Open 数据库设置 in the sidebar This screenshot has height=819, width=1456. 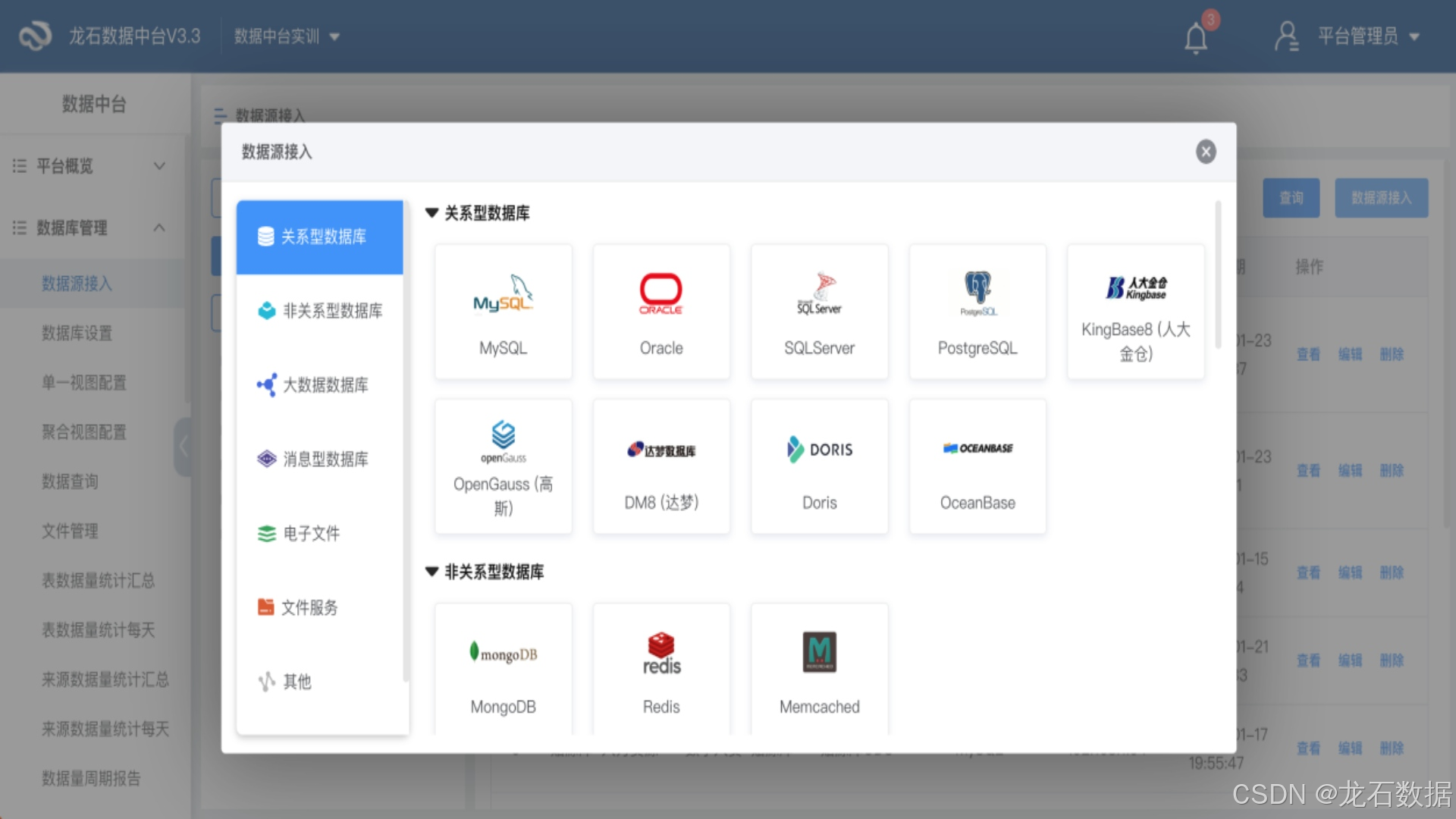[x=77, y=333]
